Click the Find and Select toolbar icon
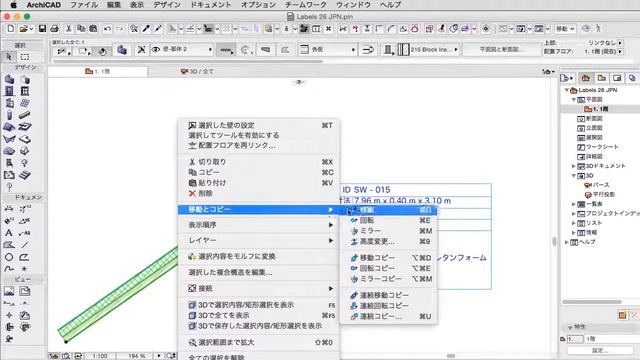640x360 pixels. pyautogui.click(x=133, y=29)
